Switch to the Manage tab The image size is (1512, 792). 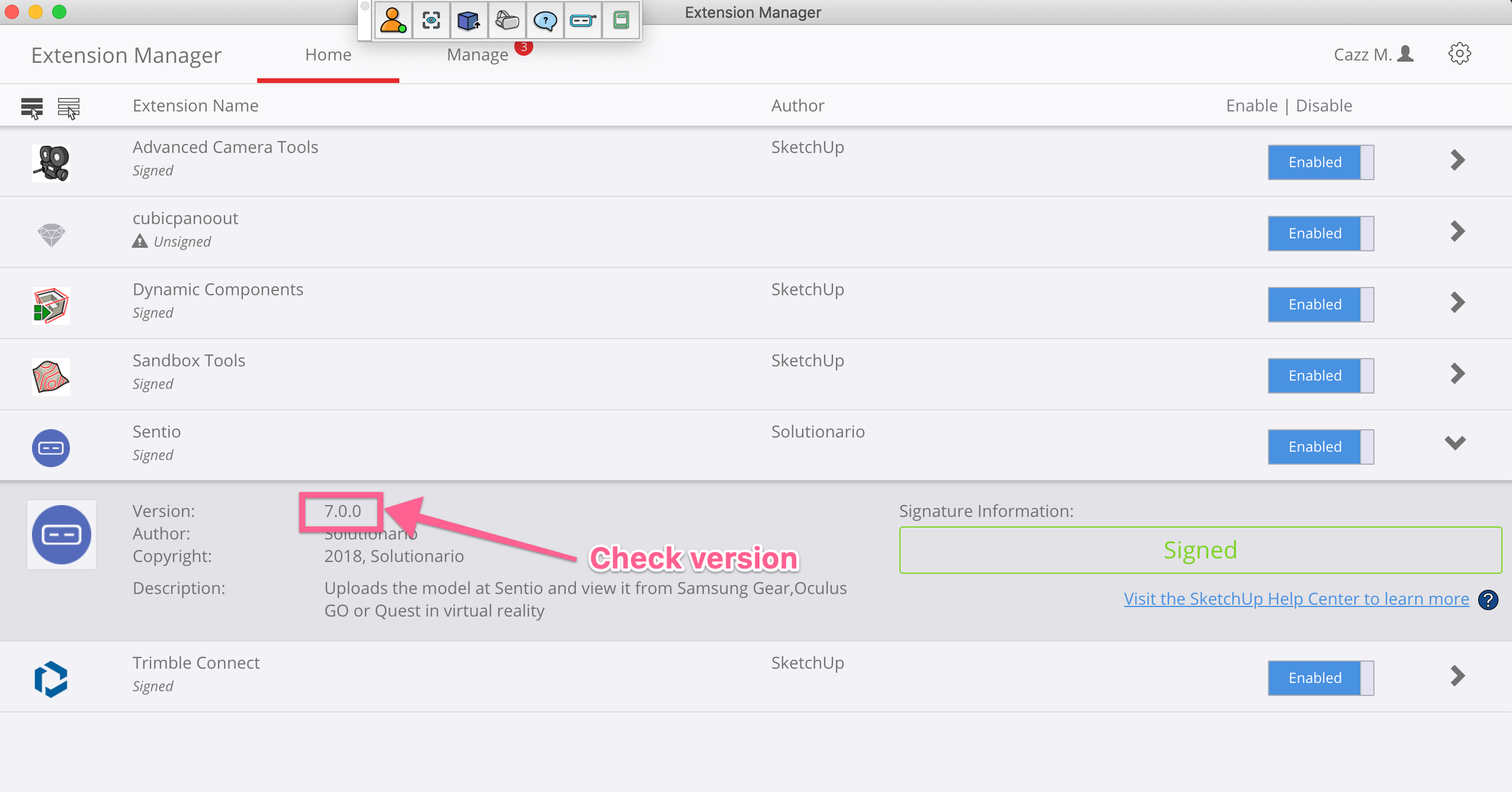tap(478, 55)
